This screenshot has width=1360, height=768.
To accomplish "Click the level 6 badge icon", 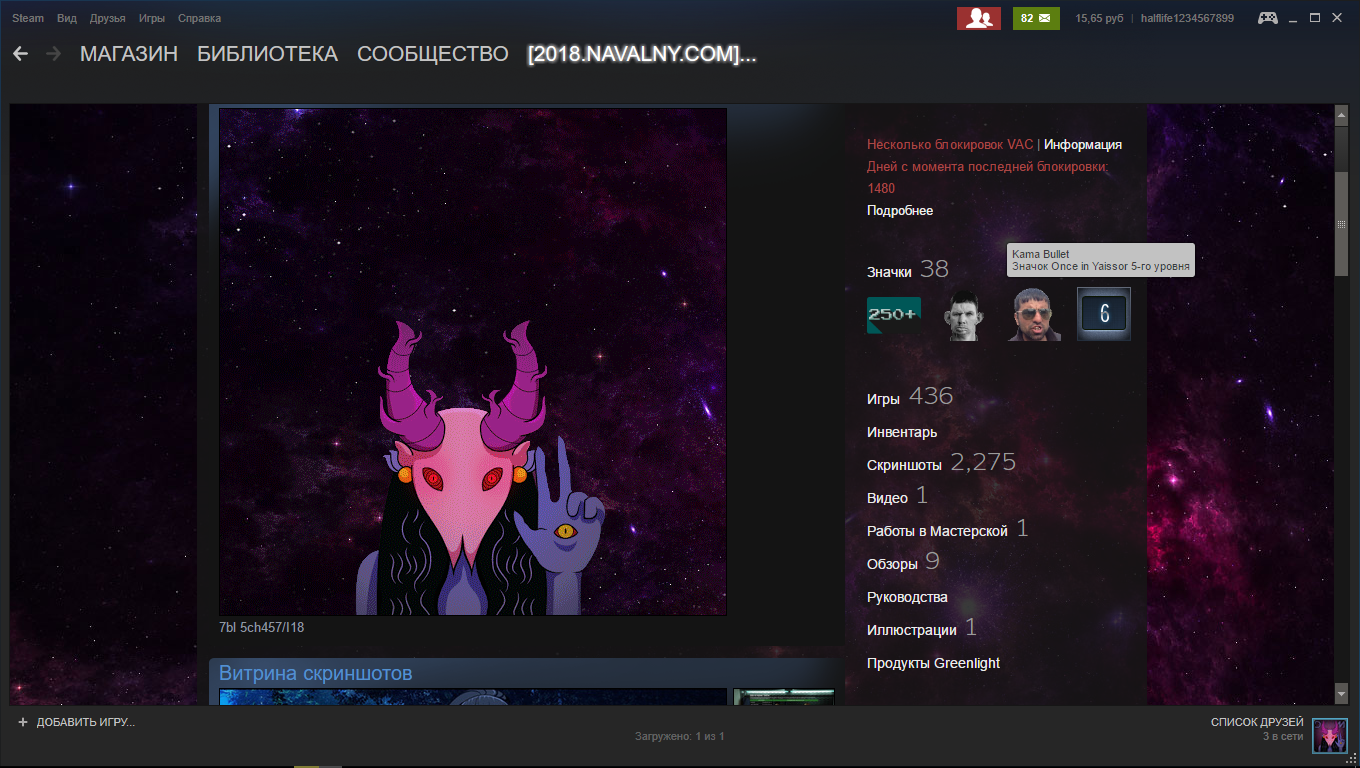I will point(1104,314).
